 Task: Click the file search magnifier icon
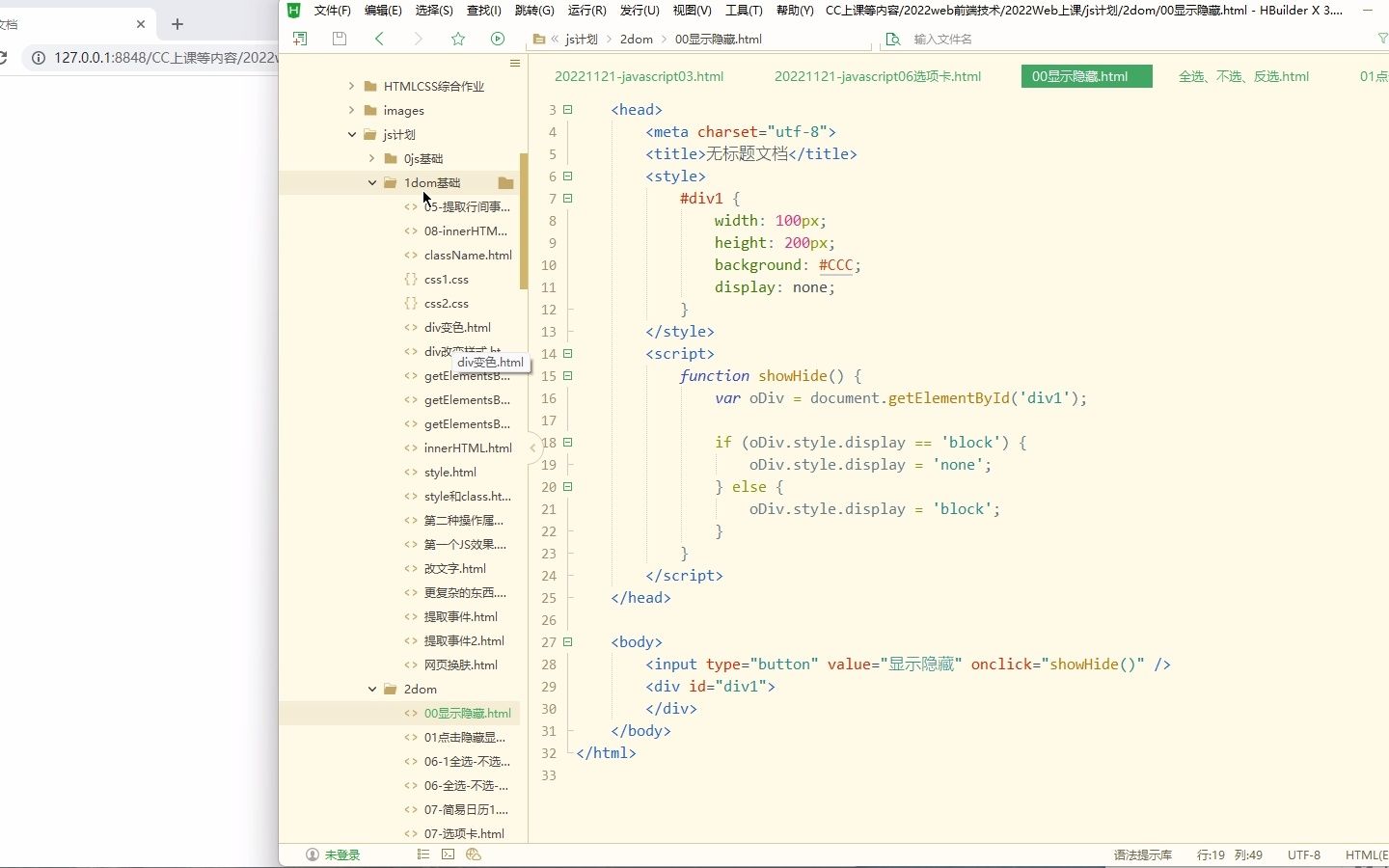tap(893, 39)
